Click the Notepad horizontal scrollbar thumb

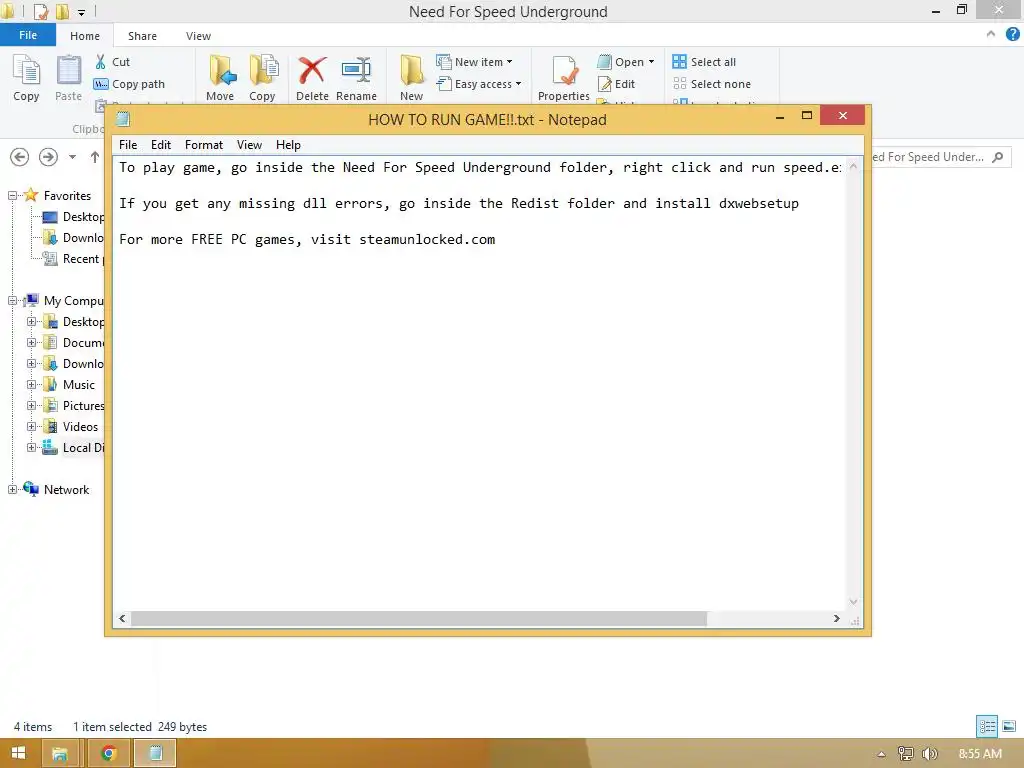coord(419,618)
